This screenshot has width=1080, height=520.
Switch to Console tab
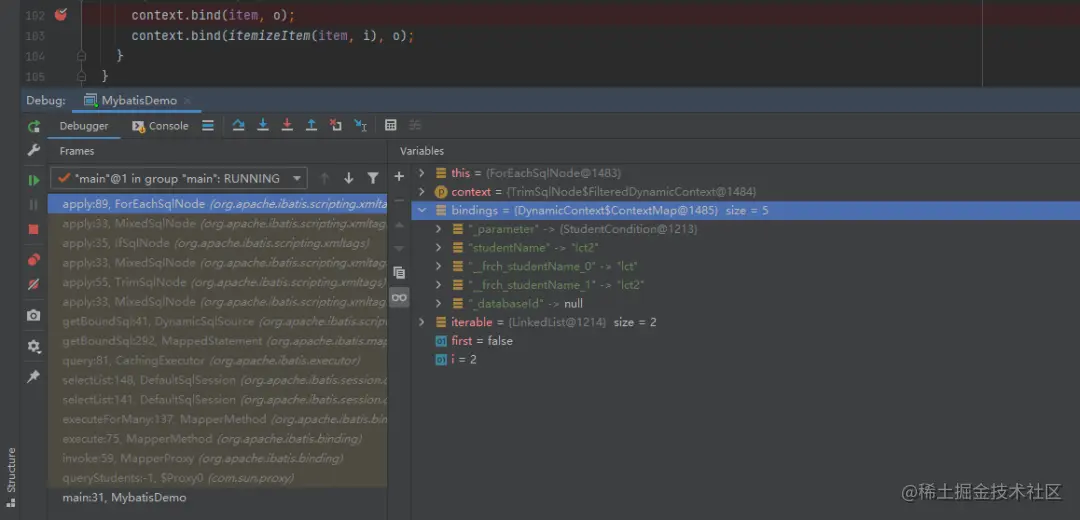(160, 126)
